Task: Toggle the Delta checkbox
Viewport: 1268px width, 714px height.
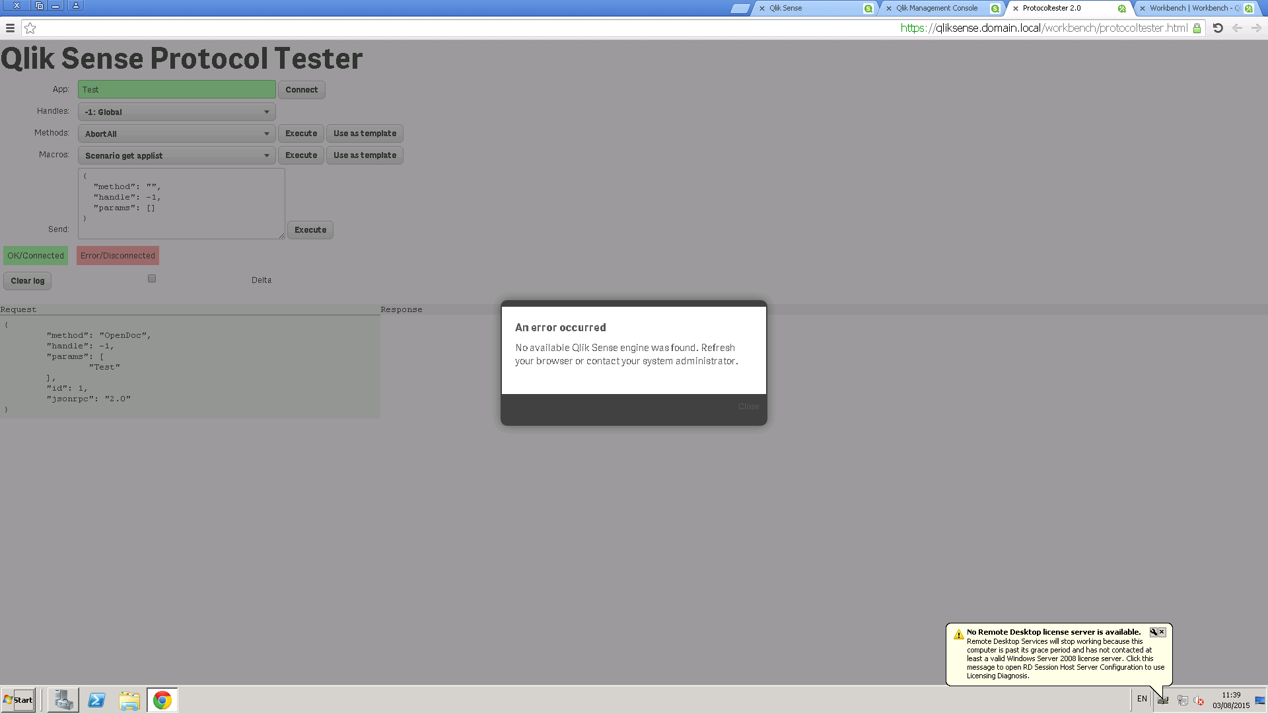Action: pyautogui.click(x=152, y=279)
